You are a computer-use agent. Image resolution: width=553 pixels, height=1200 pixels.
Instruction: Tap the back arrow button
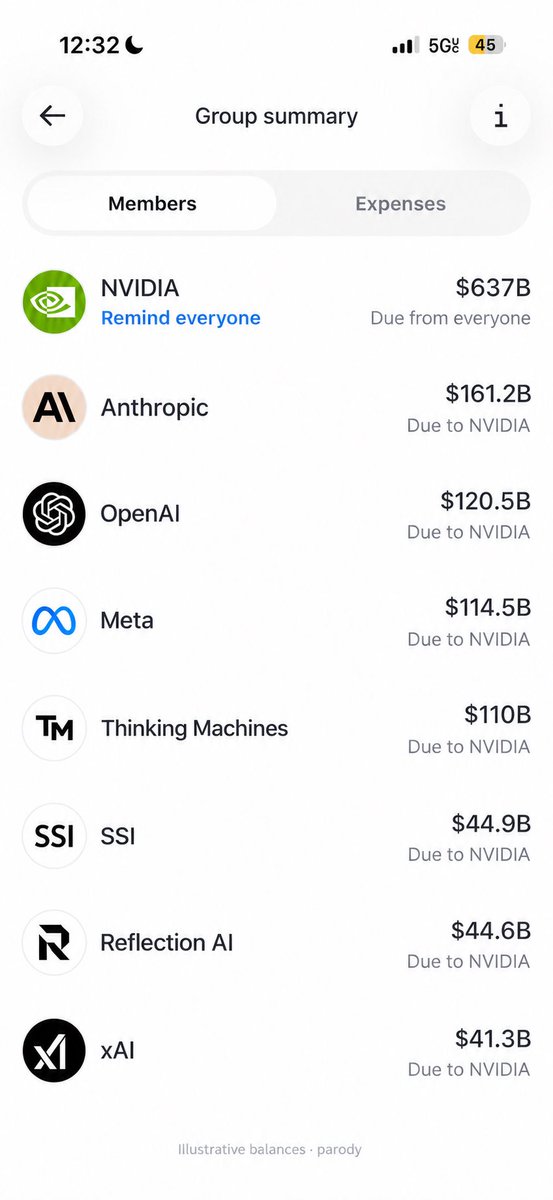pos(53,116)
